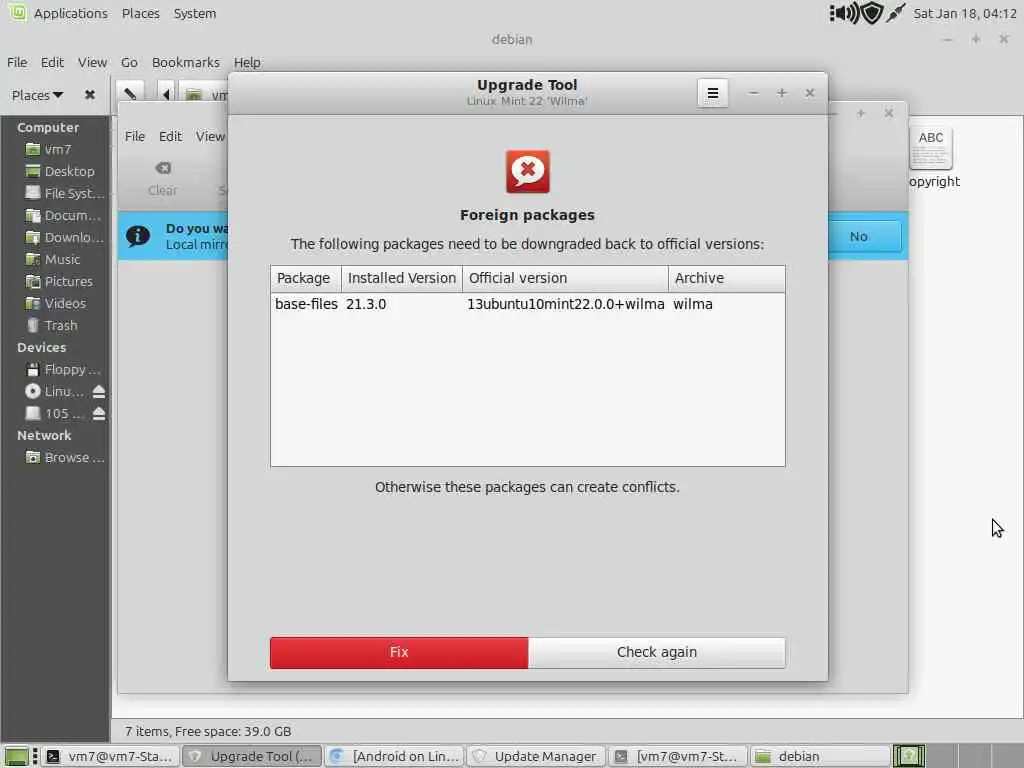Click the show desktop icon in taskbar
Image resolution: width=1024 pixels, height=768 pixels.
pos(16,756)
